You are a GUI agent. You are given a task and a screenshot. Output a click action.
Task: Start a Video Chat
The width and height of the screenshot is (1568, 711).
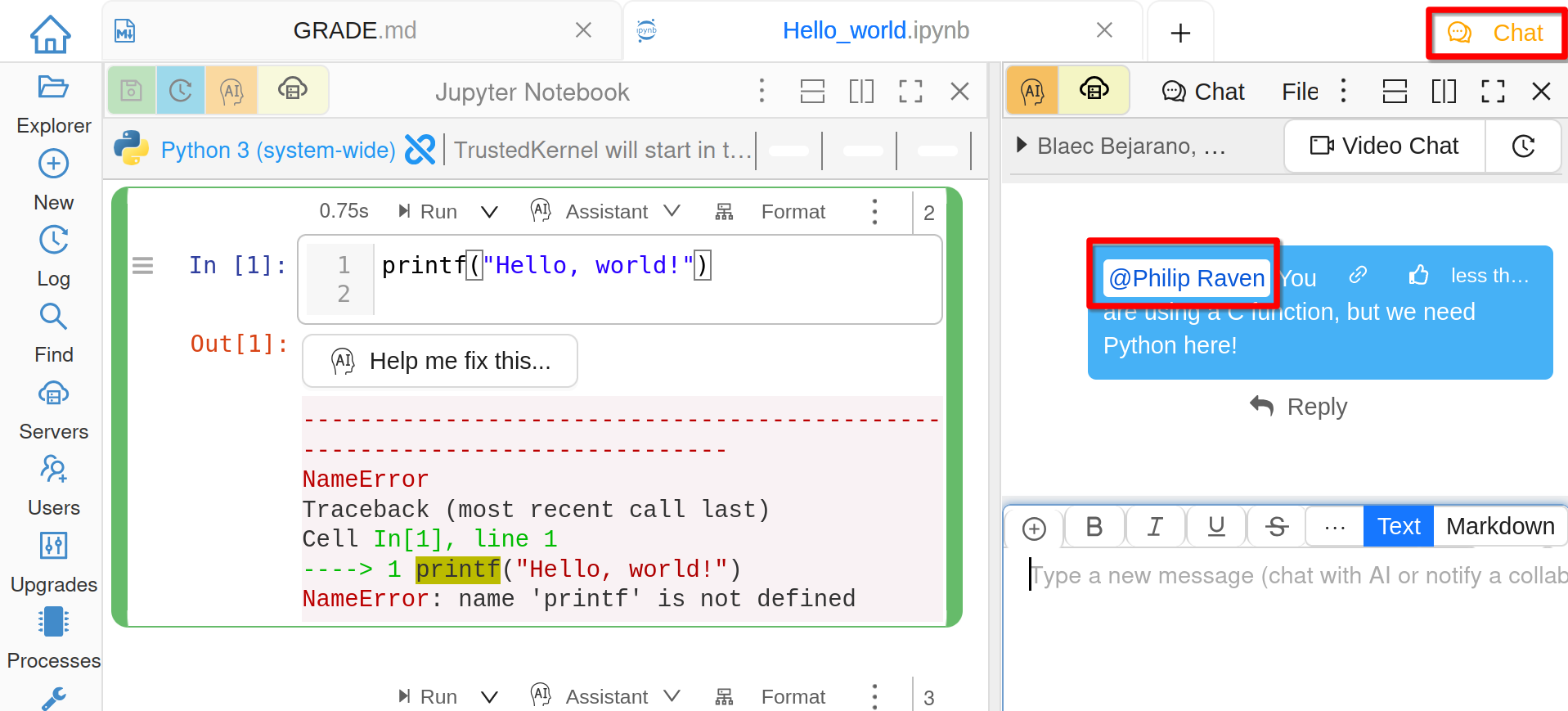coord(1384,146)
